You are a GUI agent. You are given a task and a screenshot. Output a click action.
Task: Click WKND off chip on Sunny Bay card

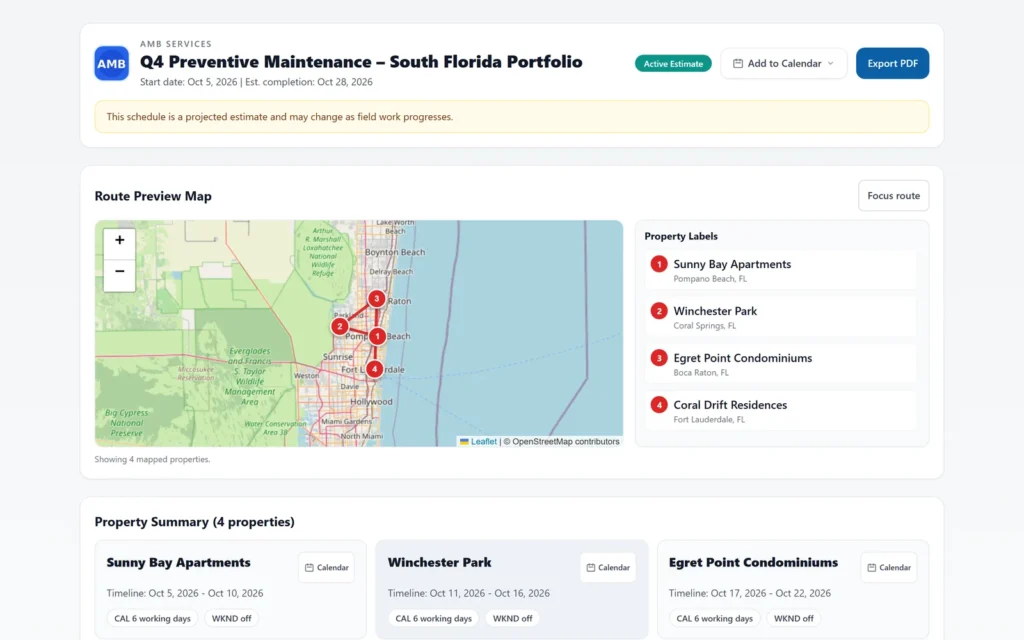point(231,618)
